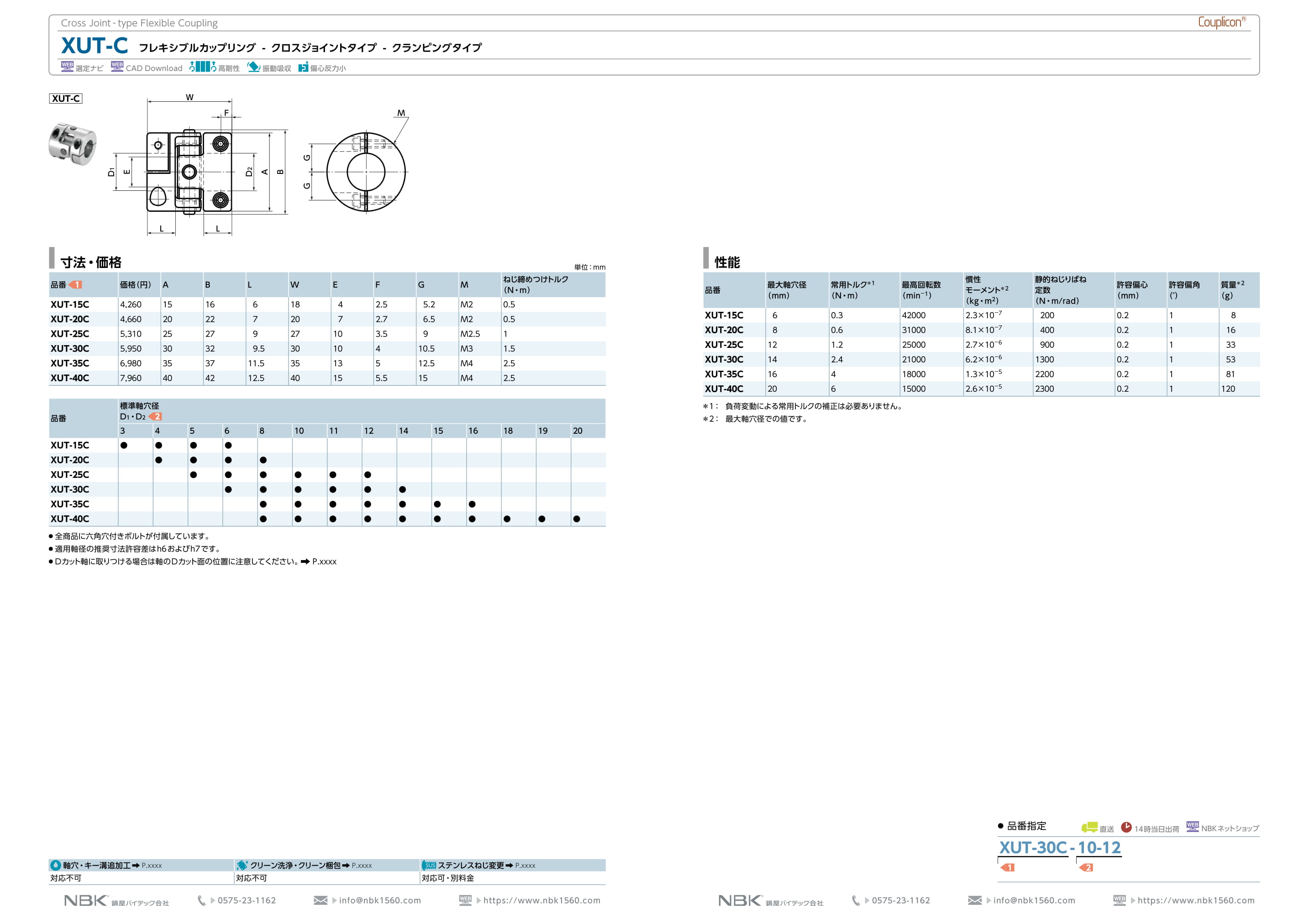This screenshot has height=924, width=1309.
Task: Open the left page info@nbk1560.com email link
Action: point(380,901)
